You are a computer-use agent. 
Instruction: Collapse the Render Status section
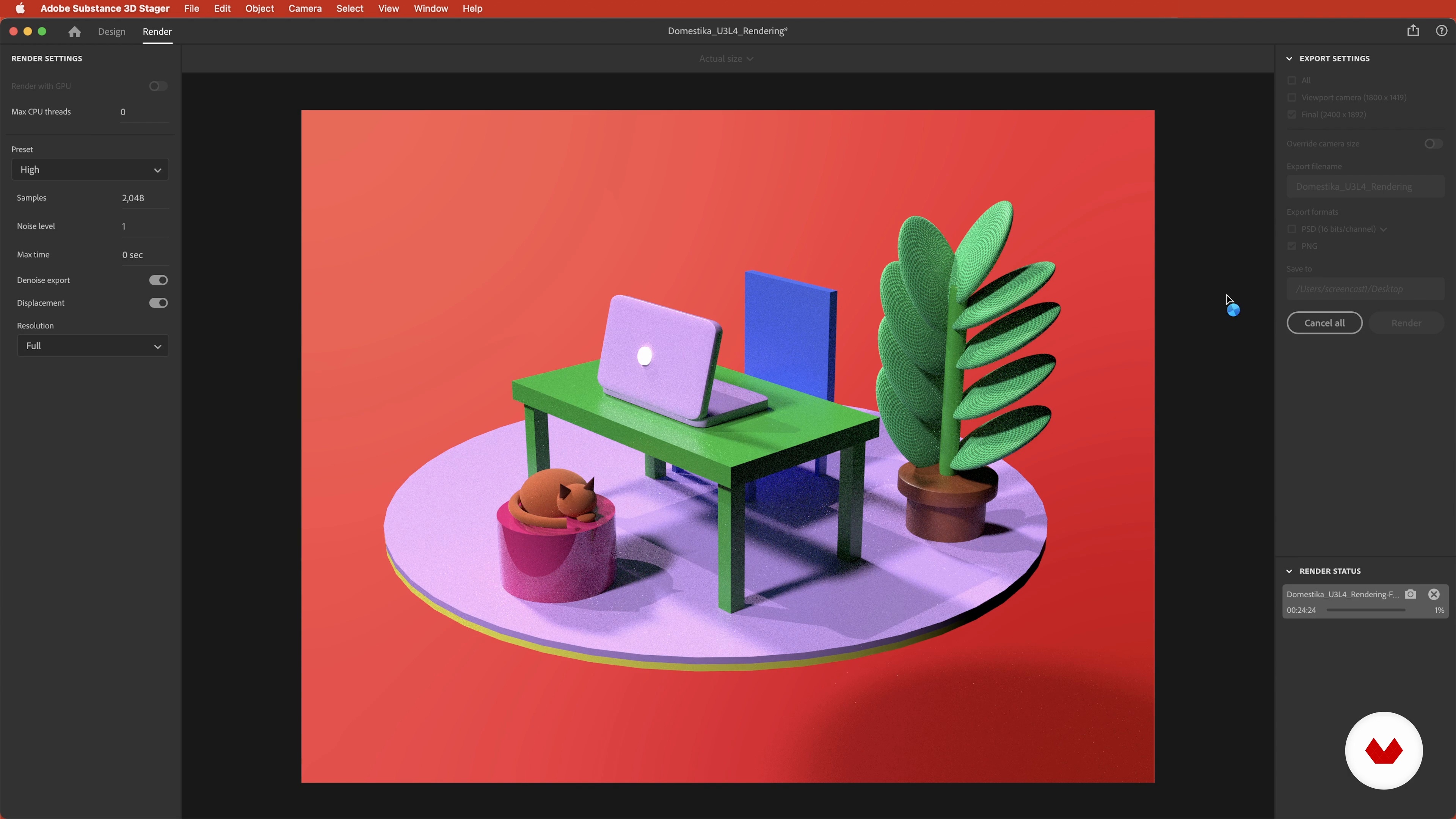[x=1289, y=571]
